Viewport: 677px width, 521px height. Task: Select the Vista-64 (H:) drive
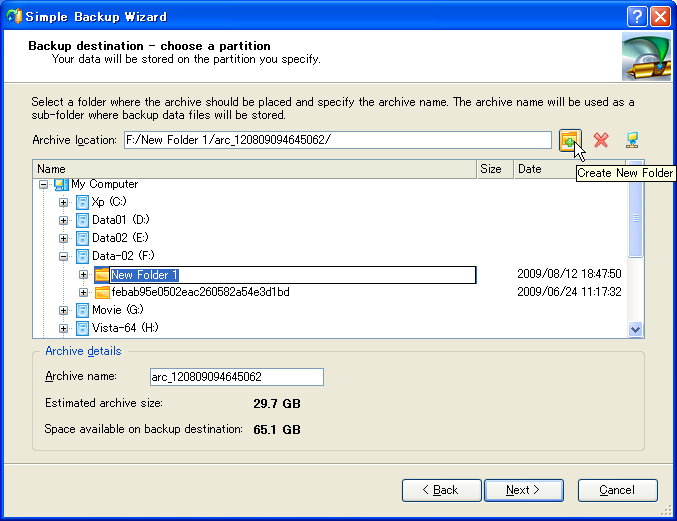pyautogui.click(x=124, y=328)
